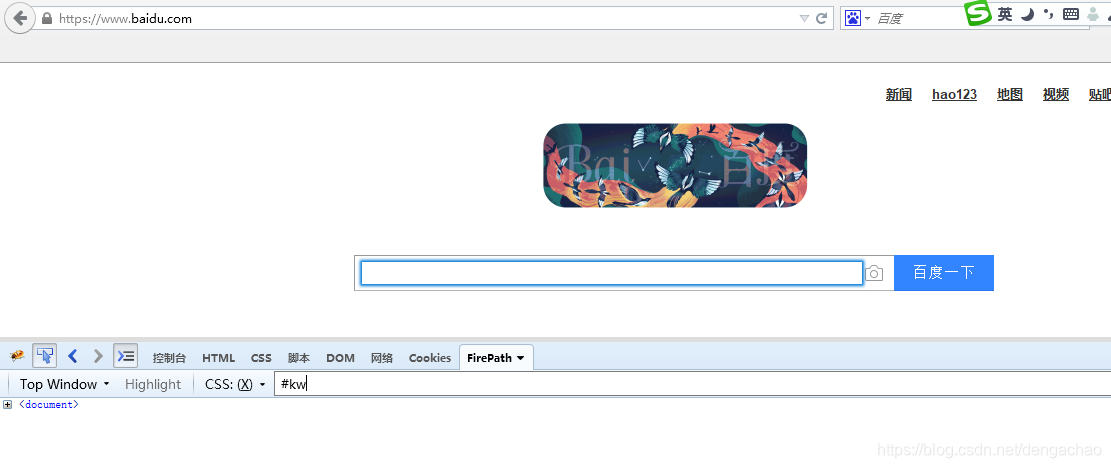
Task: Click the Baidu paw search engine icon
Action: point(852,18)
